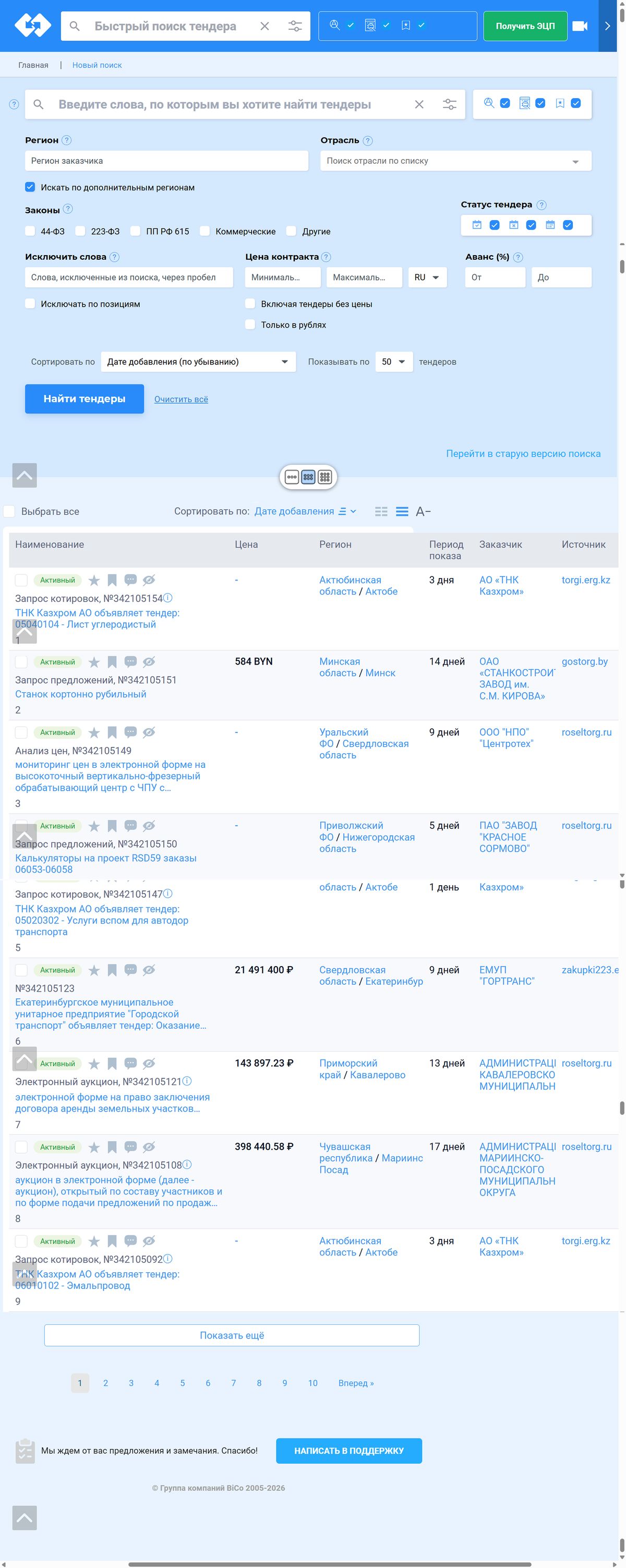Enable Исключать по позициям checkbox
The width and height of the screenshot is (626, 1568).
point(30,303)
